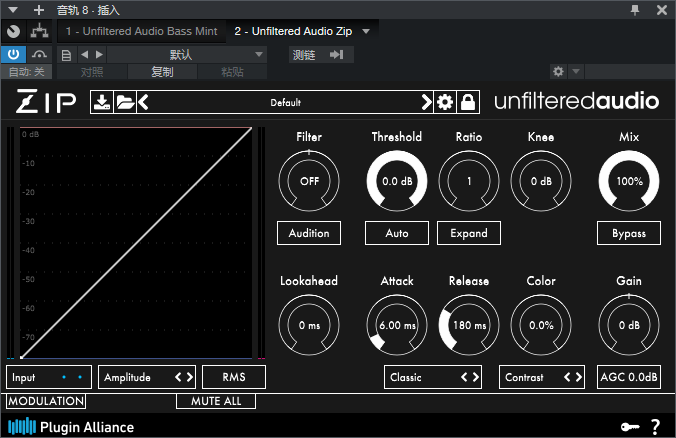Click the round knob icon beside routing
The image size is (676, 438).
(13, 31)
